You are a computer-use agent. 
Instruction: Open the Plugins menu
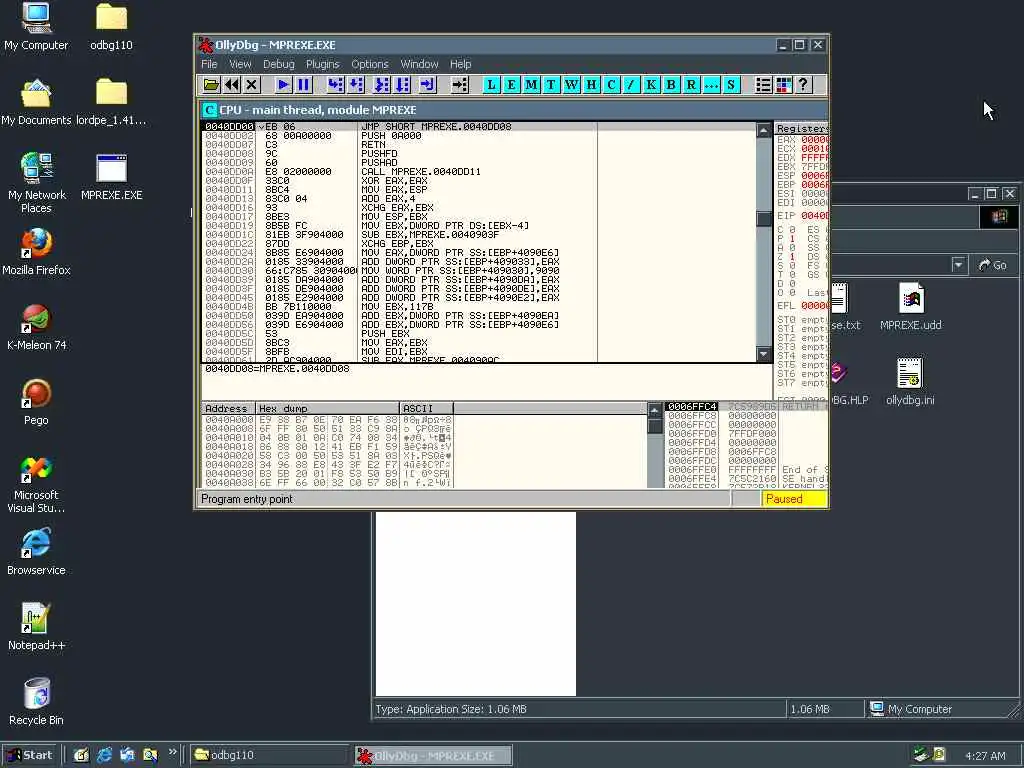coord(323,64)
